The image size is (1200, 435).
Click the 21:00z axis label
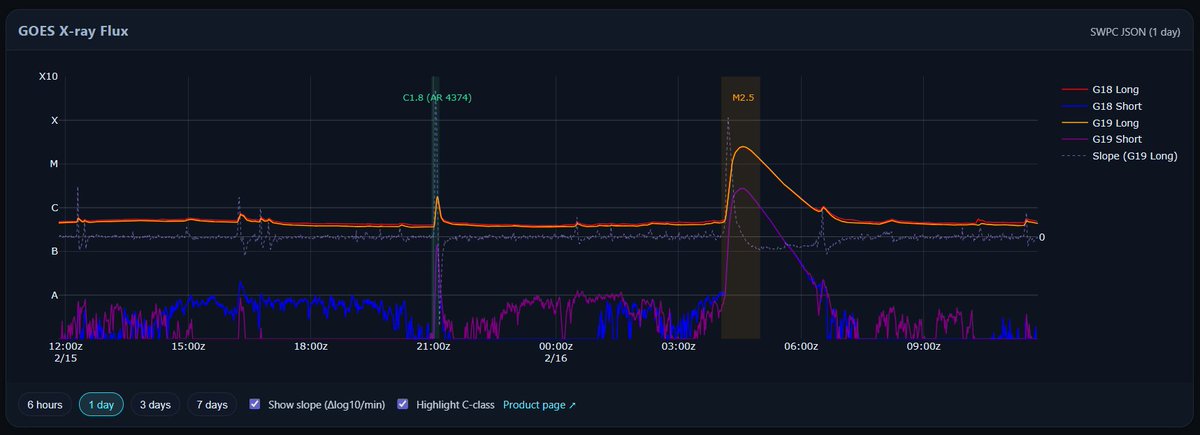(433, 346)
